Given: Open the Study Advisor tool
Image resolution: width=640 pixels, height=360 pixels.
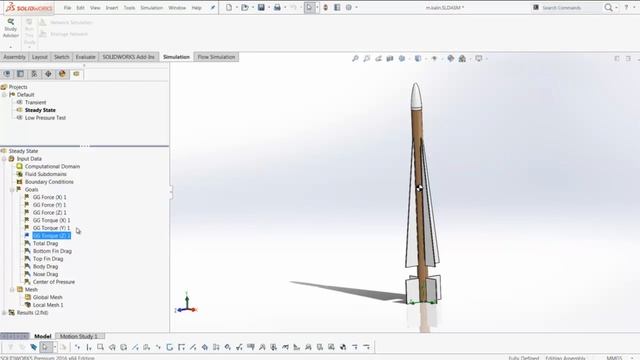Looking at the screenshot, I should (x=11, y=29).
